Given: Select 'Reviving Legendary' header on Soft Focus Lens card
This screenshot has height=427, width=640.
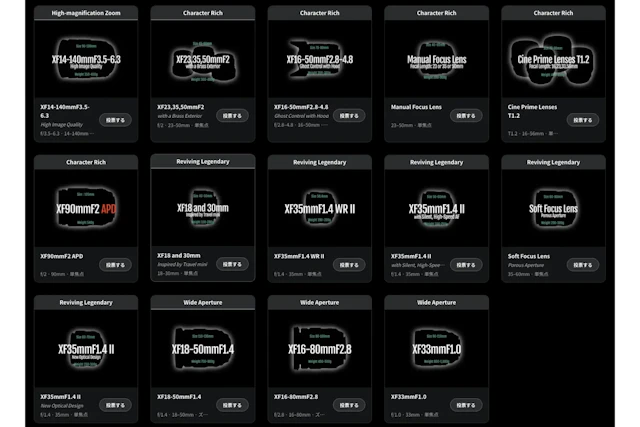Looking at the screenshot, I should tap(553, 162).
